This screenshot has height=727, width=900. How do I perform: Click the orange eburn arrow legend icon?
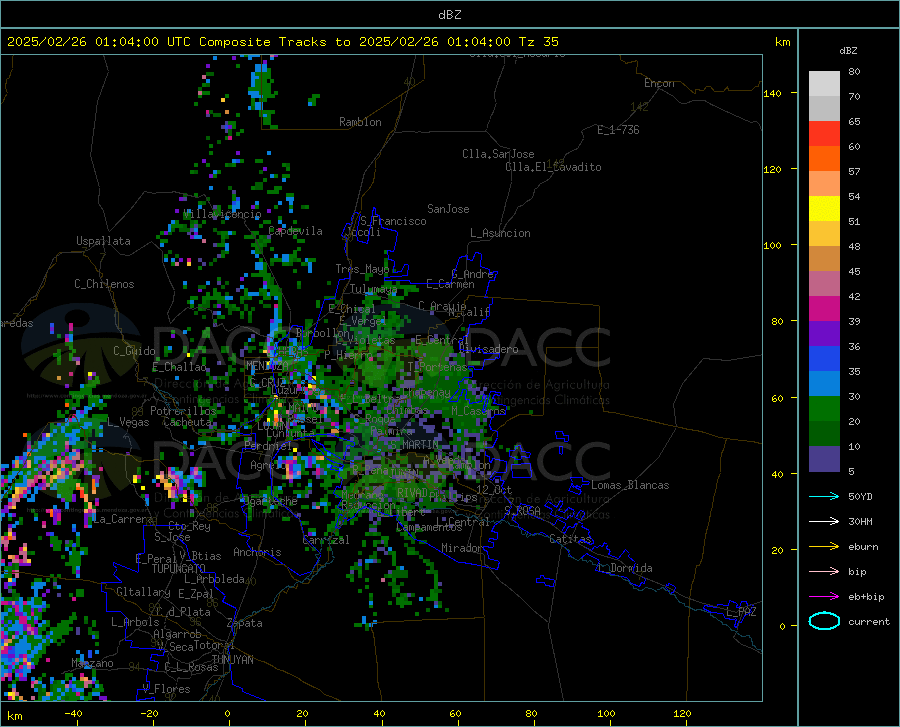click(x=824, y=547)
